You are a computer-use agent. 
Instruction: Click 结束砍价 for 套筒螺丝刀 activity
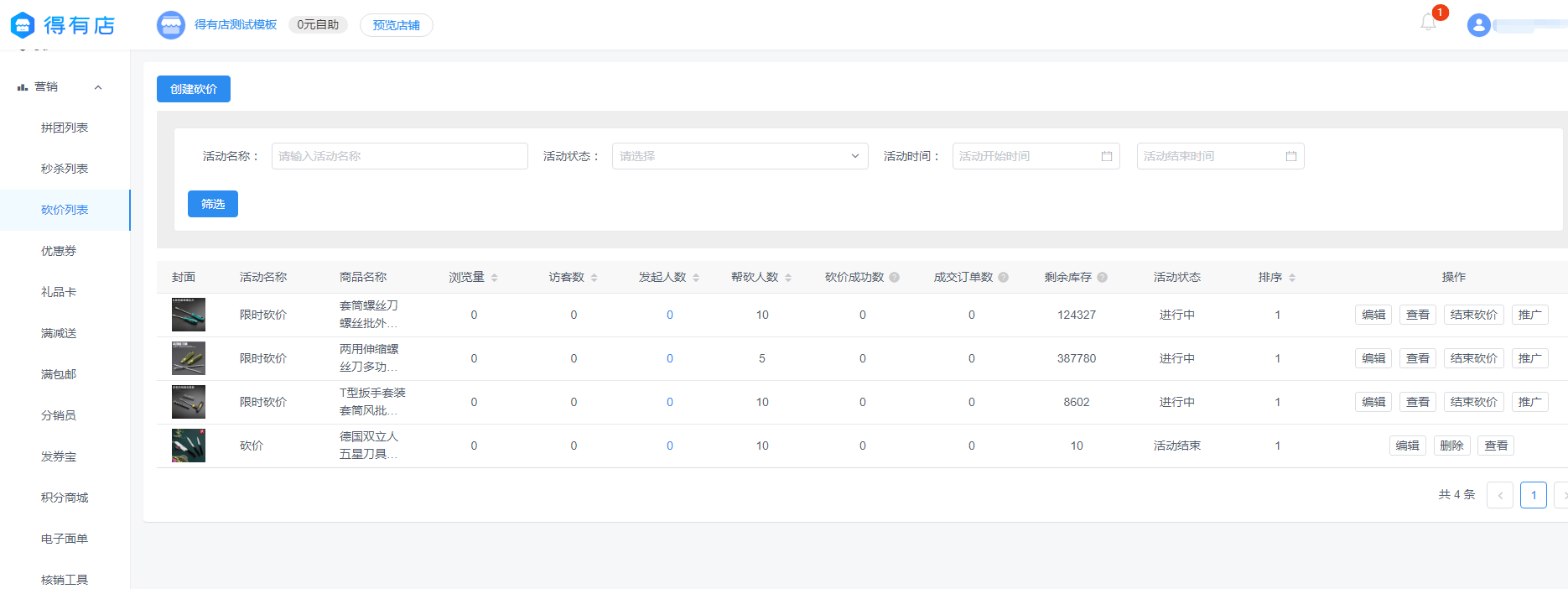point(1473,315)
